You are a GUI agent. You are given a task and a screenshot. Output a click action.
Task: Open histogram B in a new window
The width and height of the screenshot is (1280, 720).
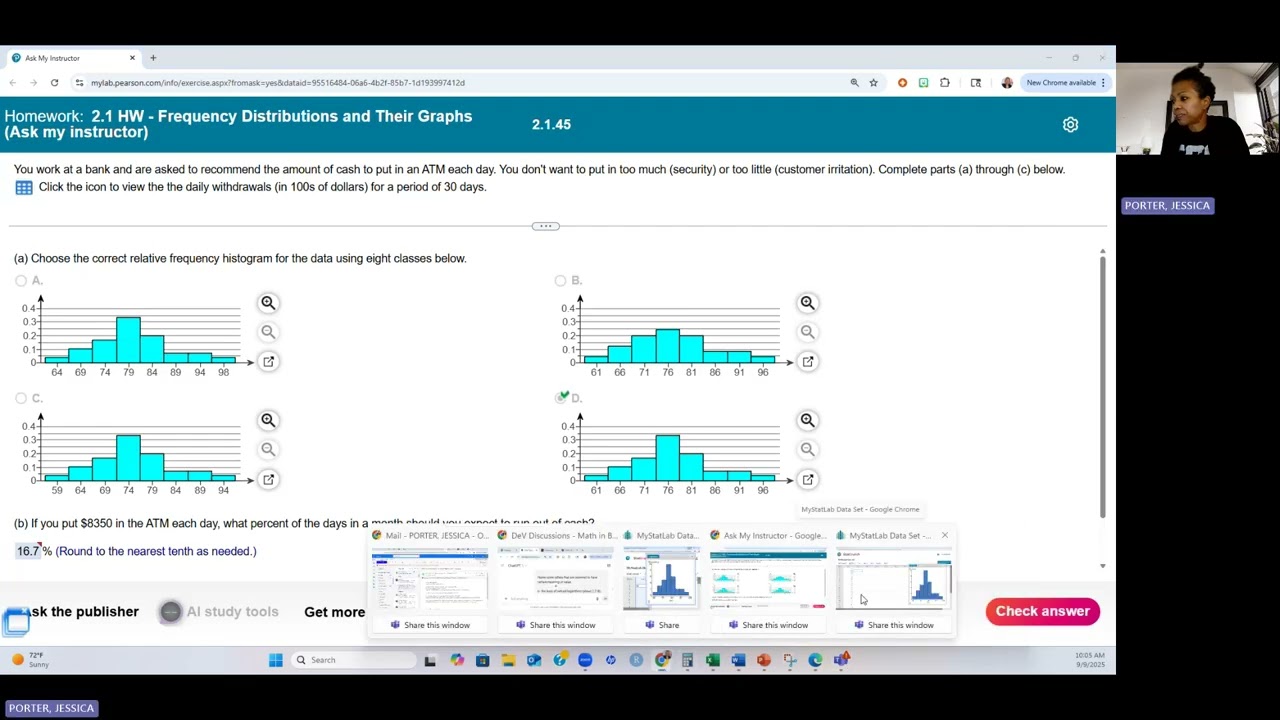[807, 361]
